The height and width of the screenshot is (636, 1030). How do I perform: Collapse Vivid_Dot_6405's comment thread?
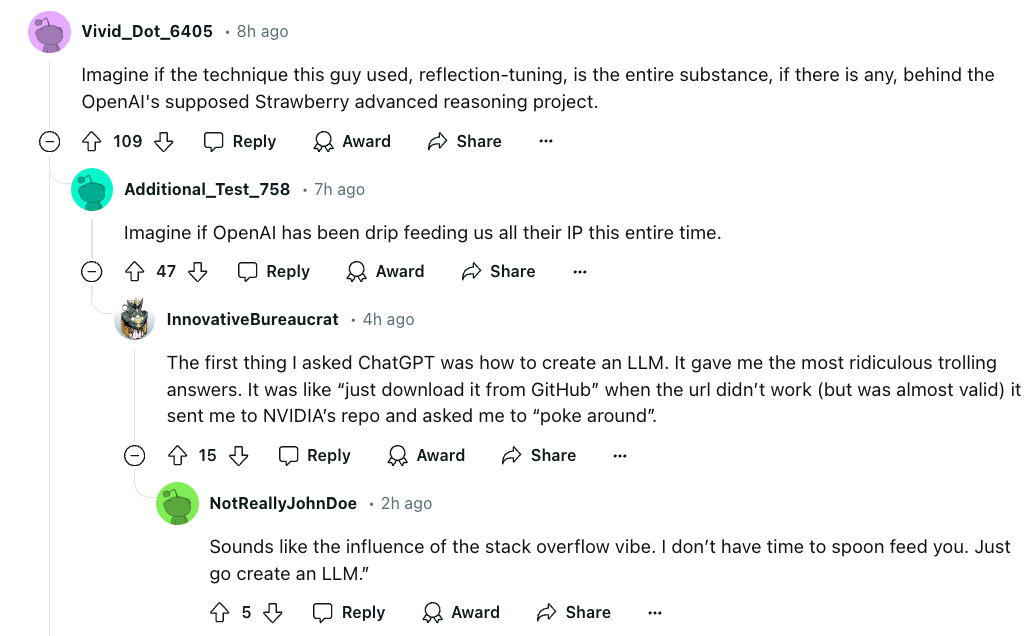pyautogui.click(x=49, y=142)
